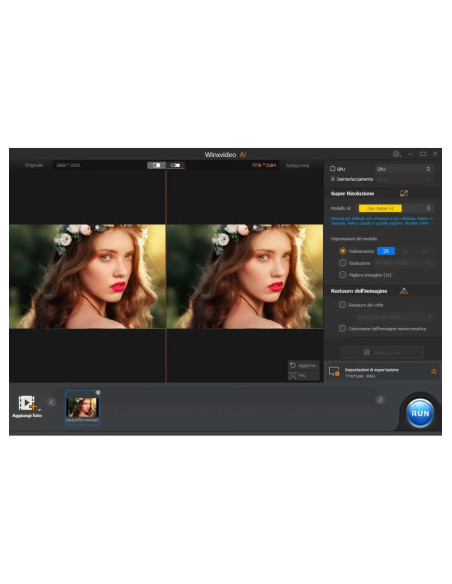Click the Aggiungi foto add-media icon

point(26,403)
